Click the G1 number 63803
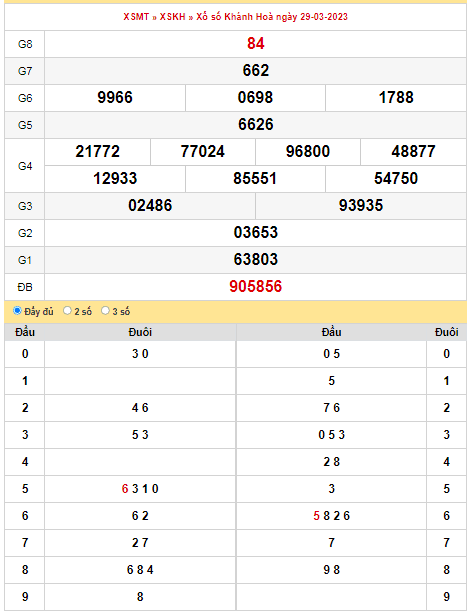The width and height of the screenshot is (473, 614). pos(256,260)
